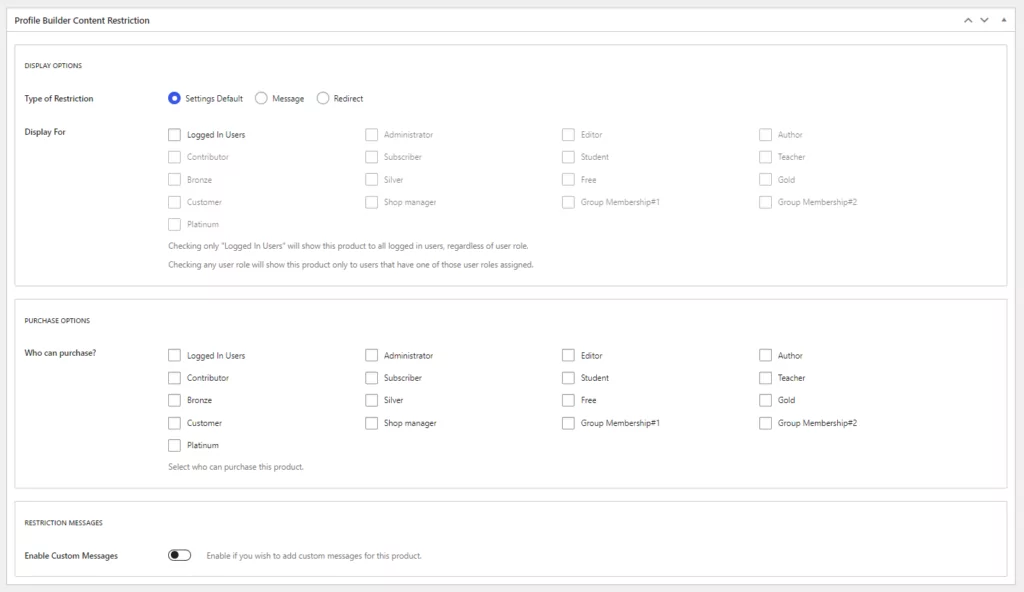Collapse the Profile Builder Content Restriction panel
Viewport: 1024px width, 592px height.
coord(1004,20)
